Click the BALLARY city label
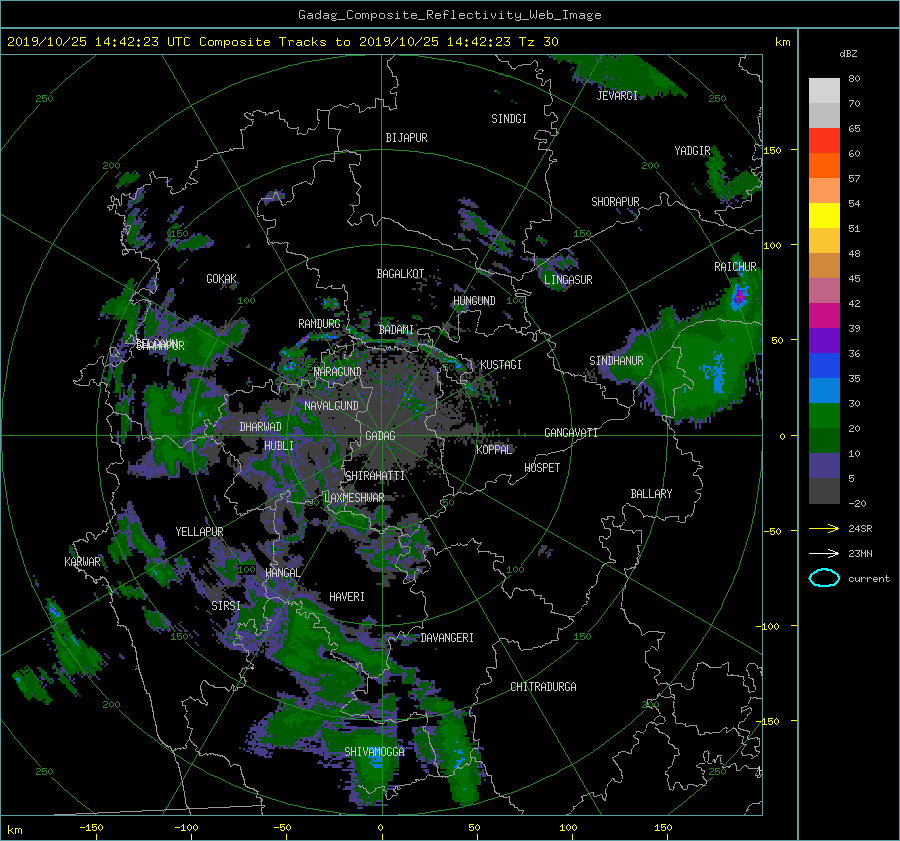This screenshot has width=900, height=841. click(x=651, y=494)
